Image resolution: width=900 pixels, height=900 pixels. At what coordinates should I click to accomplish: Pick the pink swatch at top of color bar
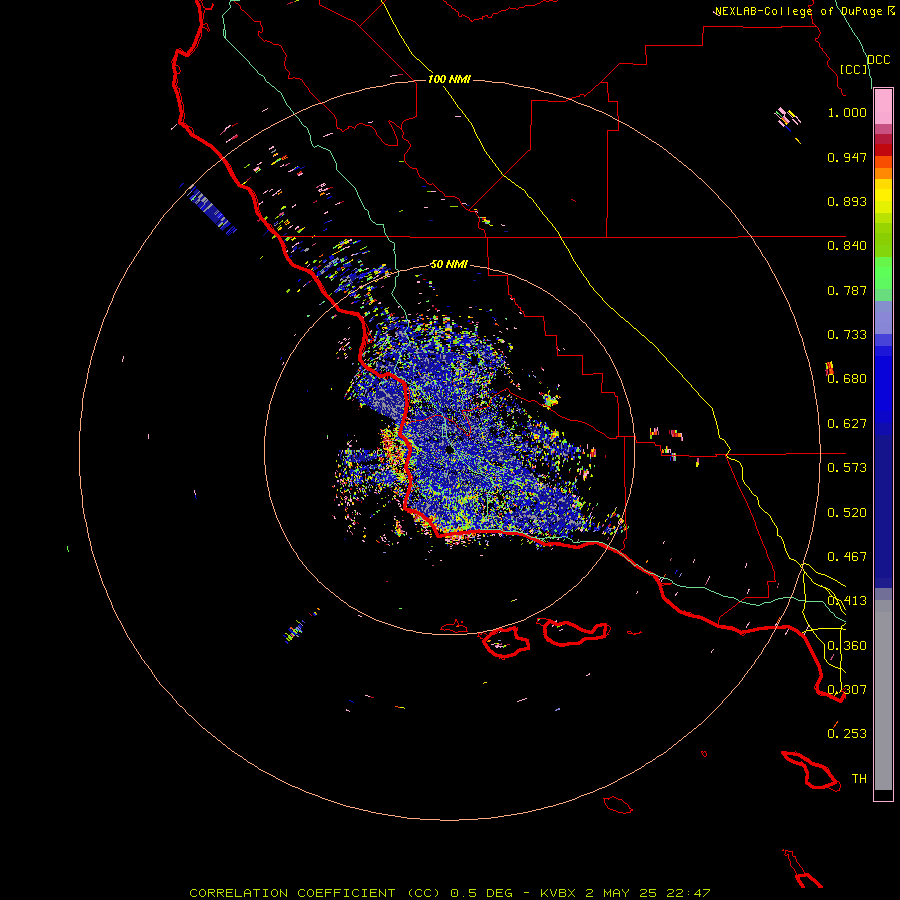click(x=883, y=107)
